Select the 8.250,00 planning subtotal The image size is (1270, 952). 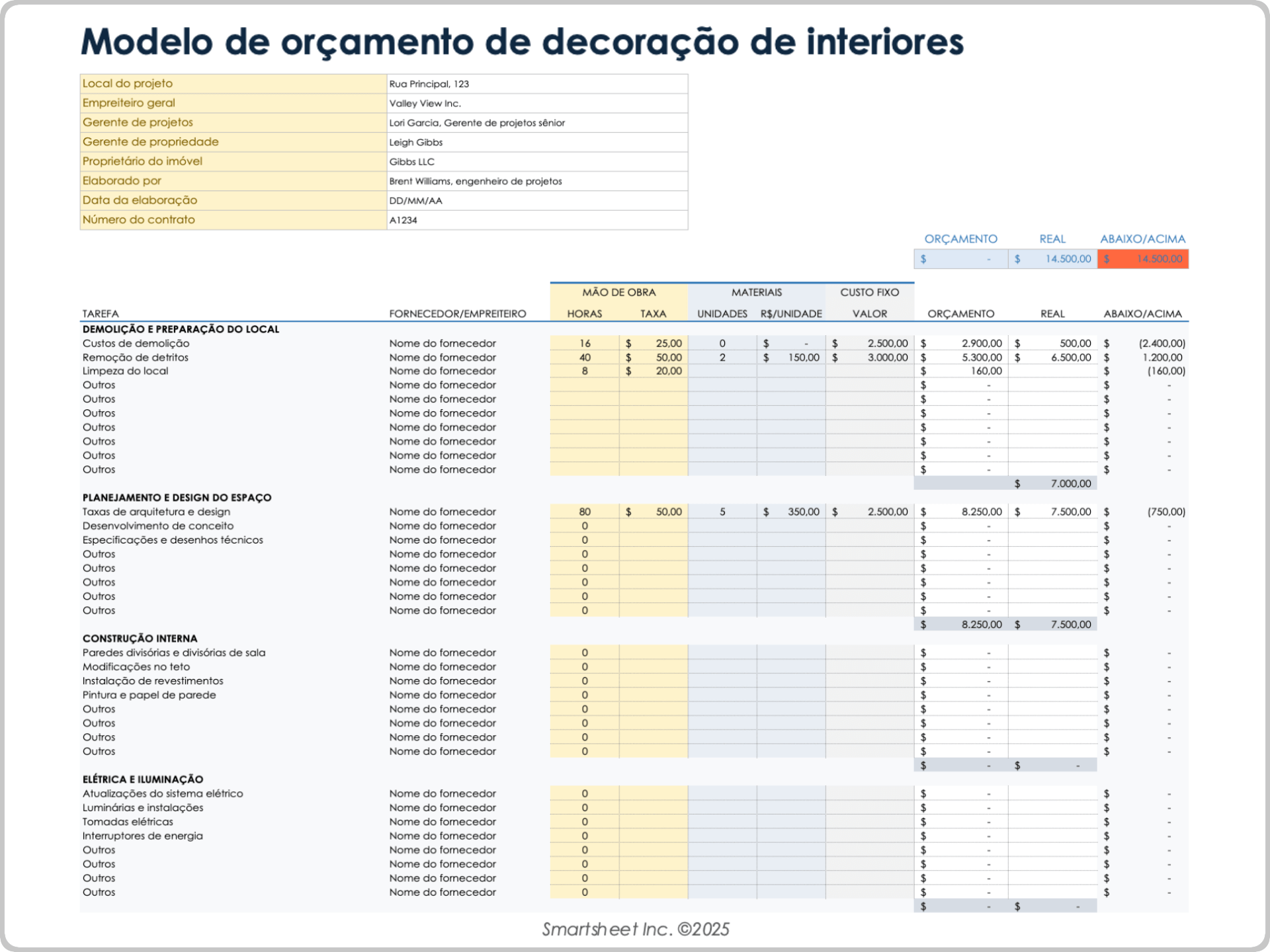(x=962, y=625)
